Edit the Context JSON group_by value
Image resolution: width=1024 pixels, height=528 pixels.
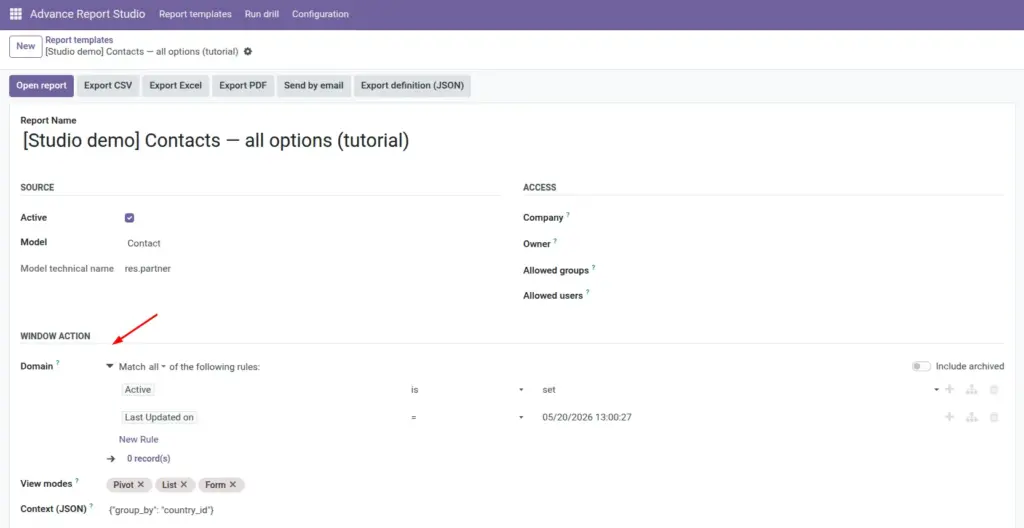(161, 509)
